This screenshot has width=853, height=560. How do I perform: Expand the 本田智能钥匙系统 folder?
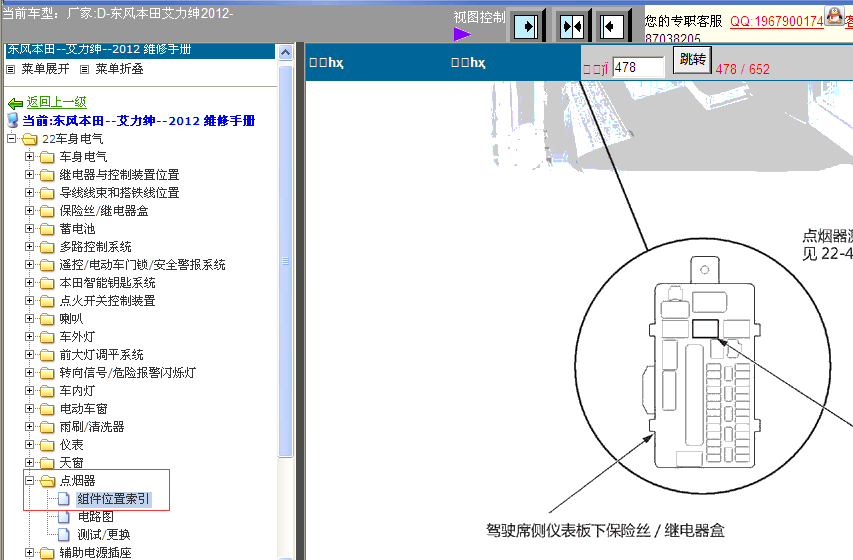[29, 282]
